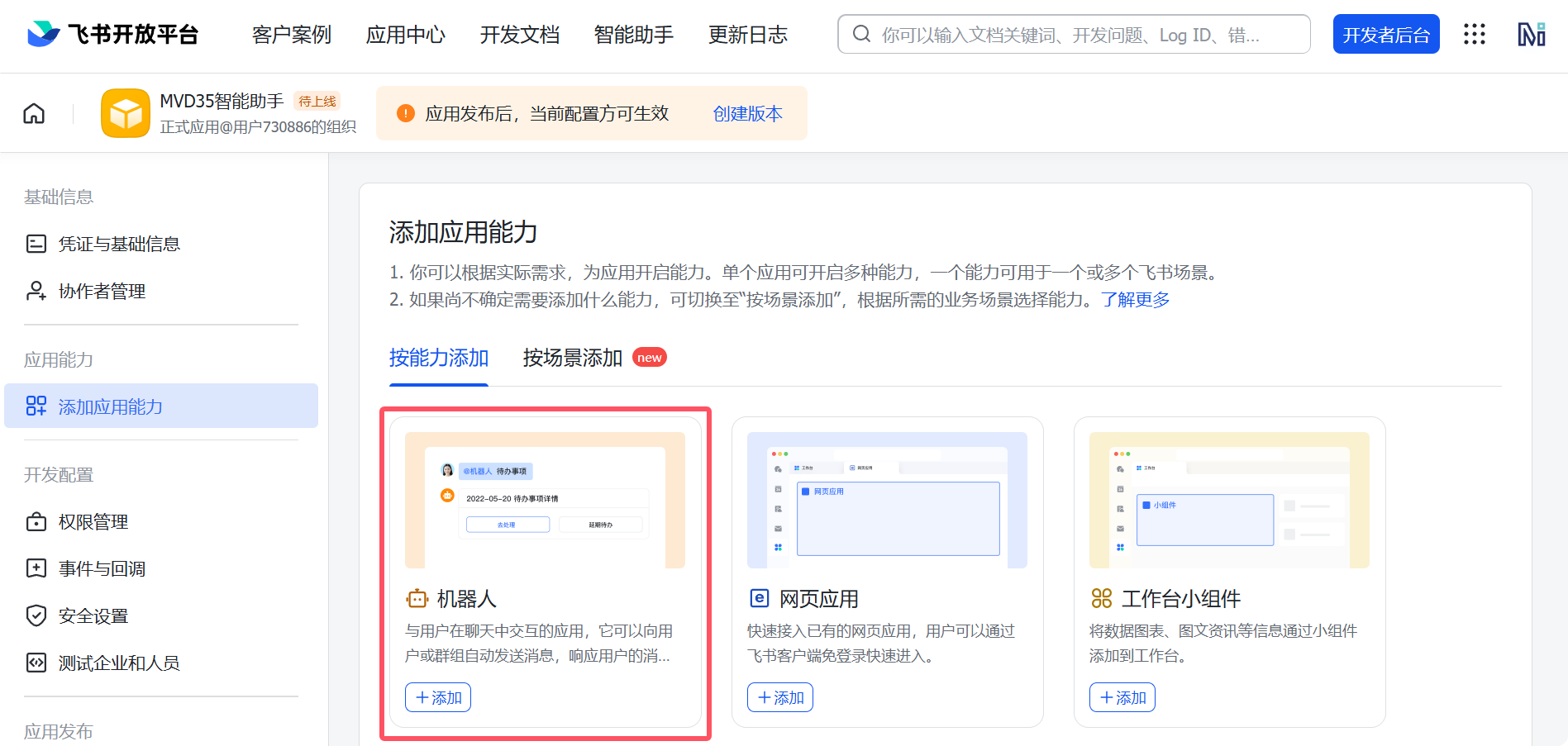Click the 创建版本 link

pyautogui.click(x=748, y=114)
